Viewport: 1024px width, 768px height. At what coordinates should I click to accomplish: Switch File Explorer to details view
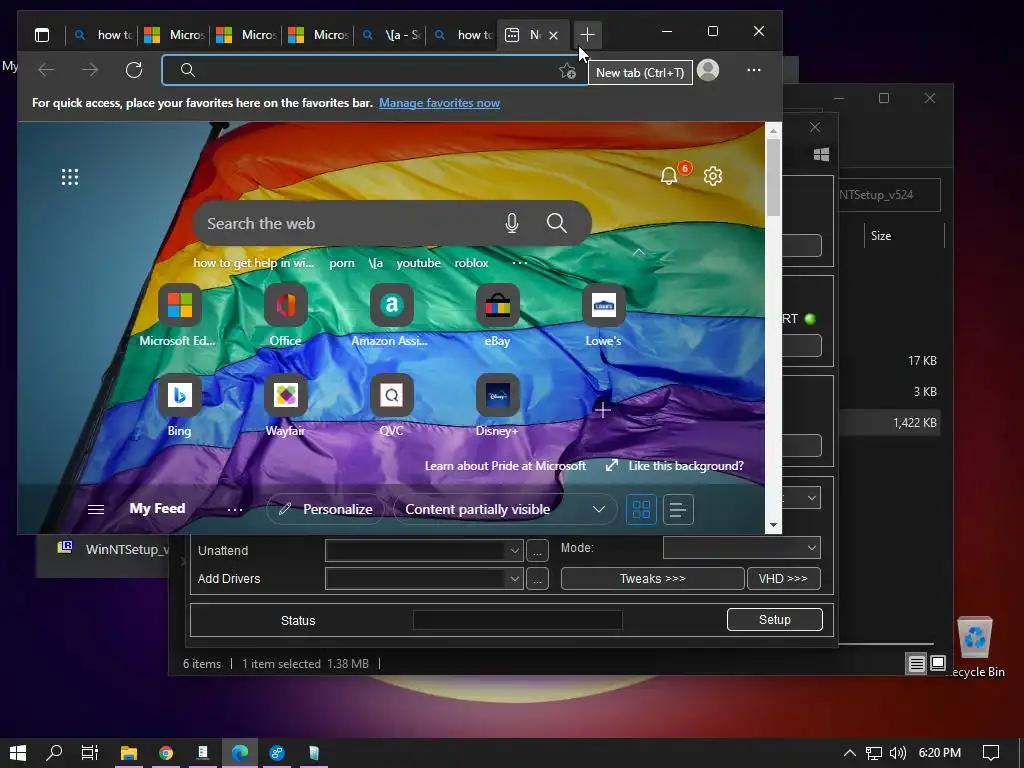click(x=916, y=664)
